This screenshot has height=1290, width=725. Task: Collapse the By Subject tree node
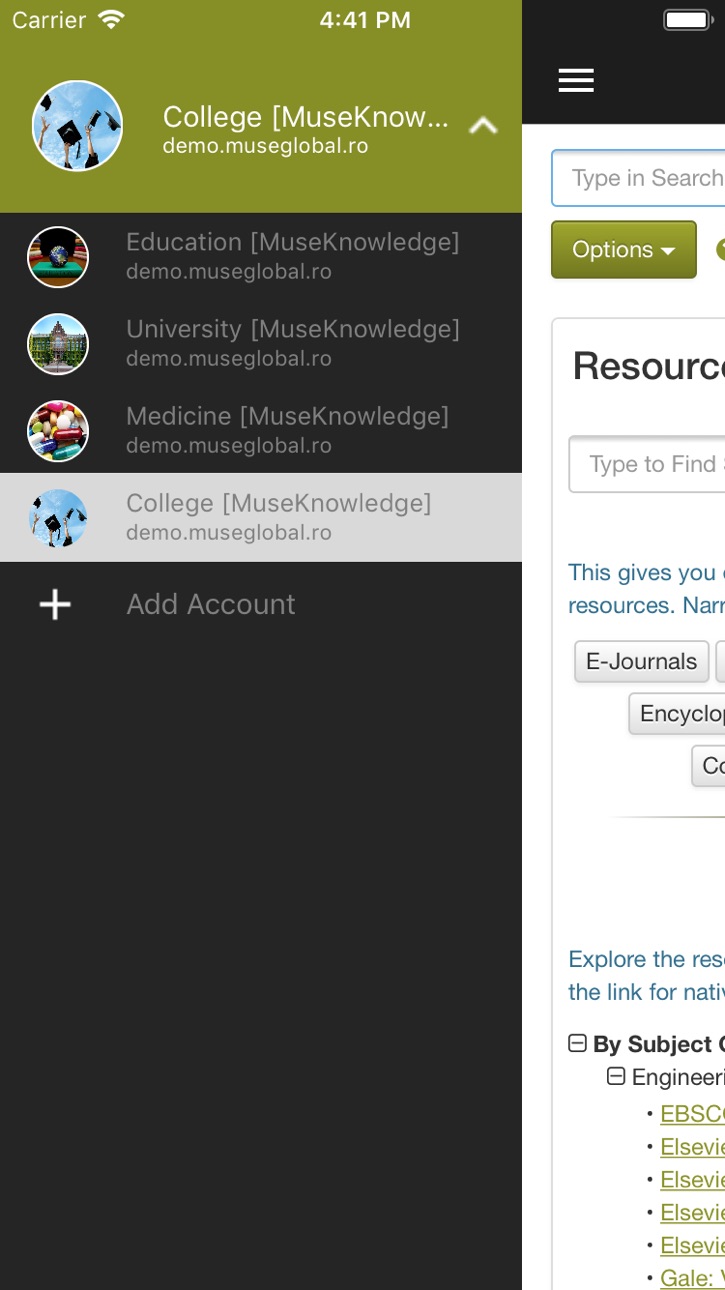pos(577,1043)
